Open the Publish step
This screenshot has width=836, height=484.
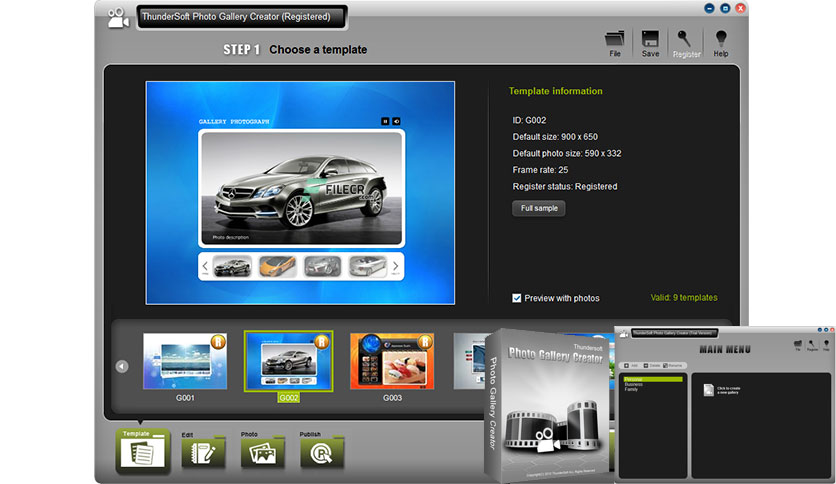(x=322, y=450)
